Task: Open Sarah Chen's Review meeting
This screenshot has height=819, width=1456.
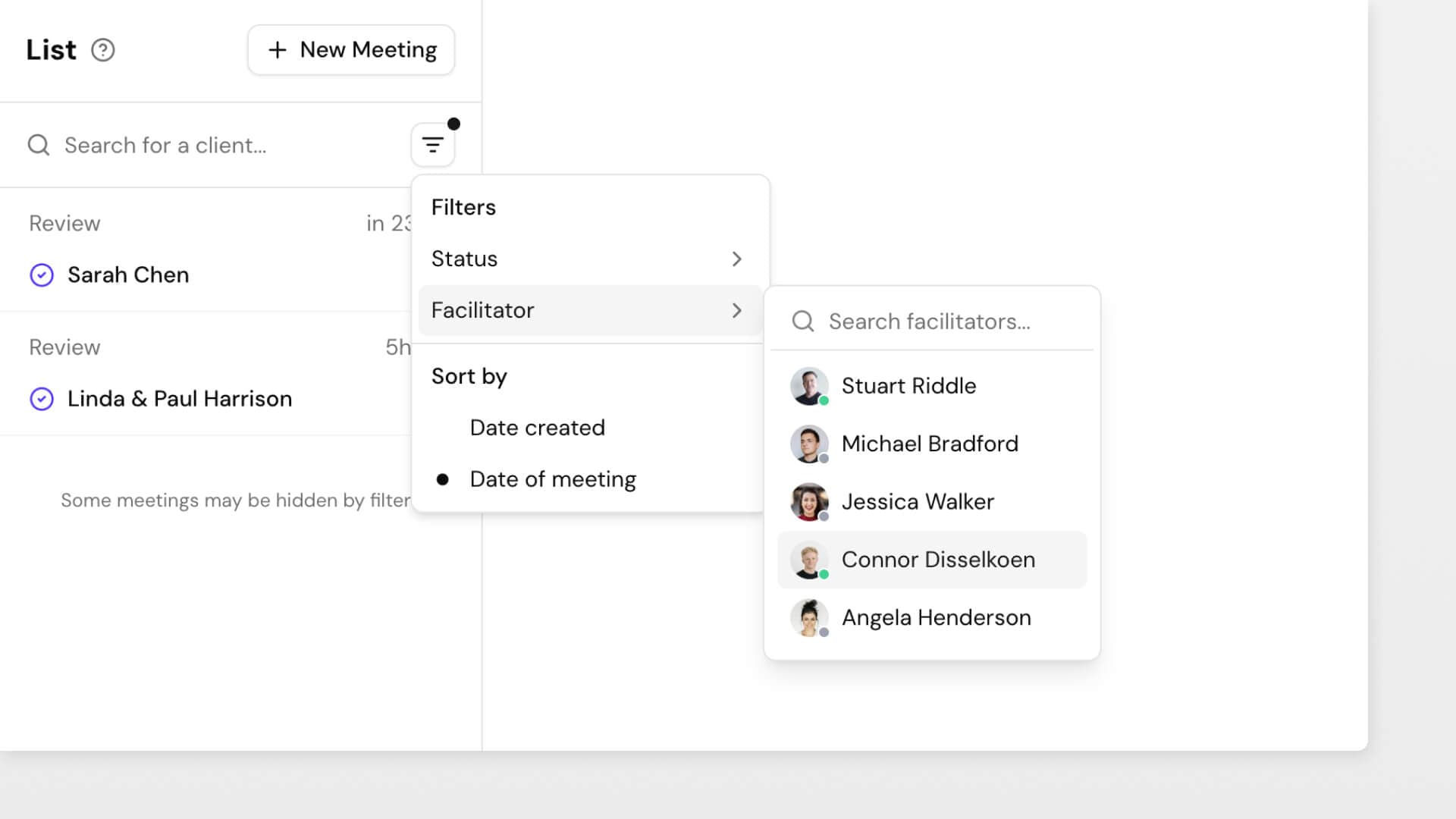Action: pyautogui.click(x=129, y=275)
